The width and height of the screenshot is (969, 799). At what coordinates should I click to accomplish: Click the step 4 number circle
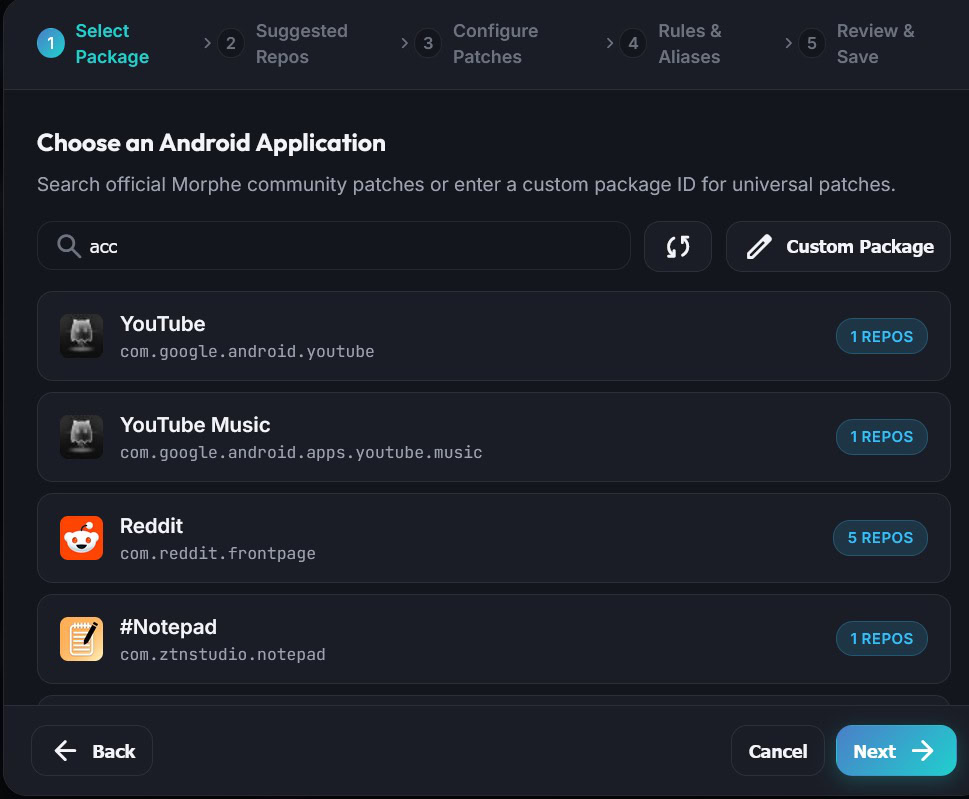tap(633, 43)
